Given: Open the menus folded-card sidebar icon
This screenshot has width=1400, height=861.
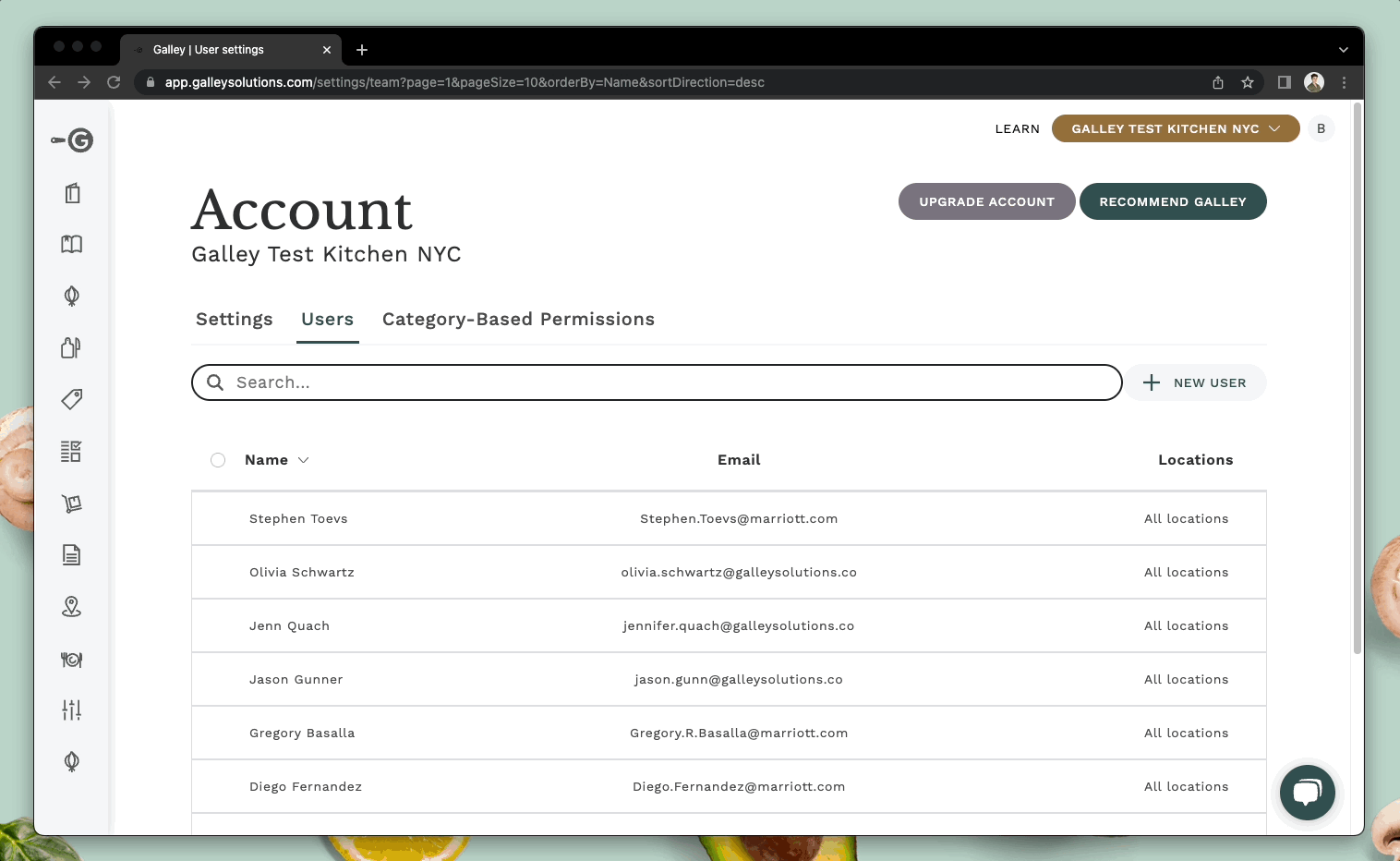Looking at the screenshot, I should (x=72, y=193).
